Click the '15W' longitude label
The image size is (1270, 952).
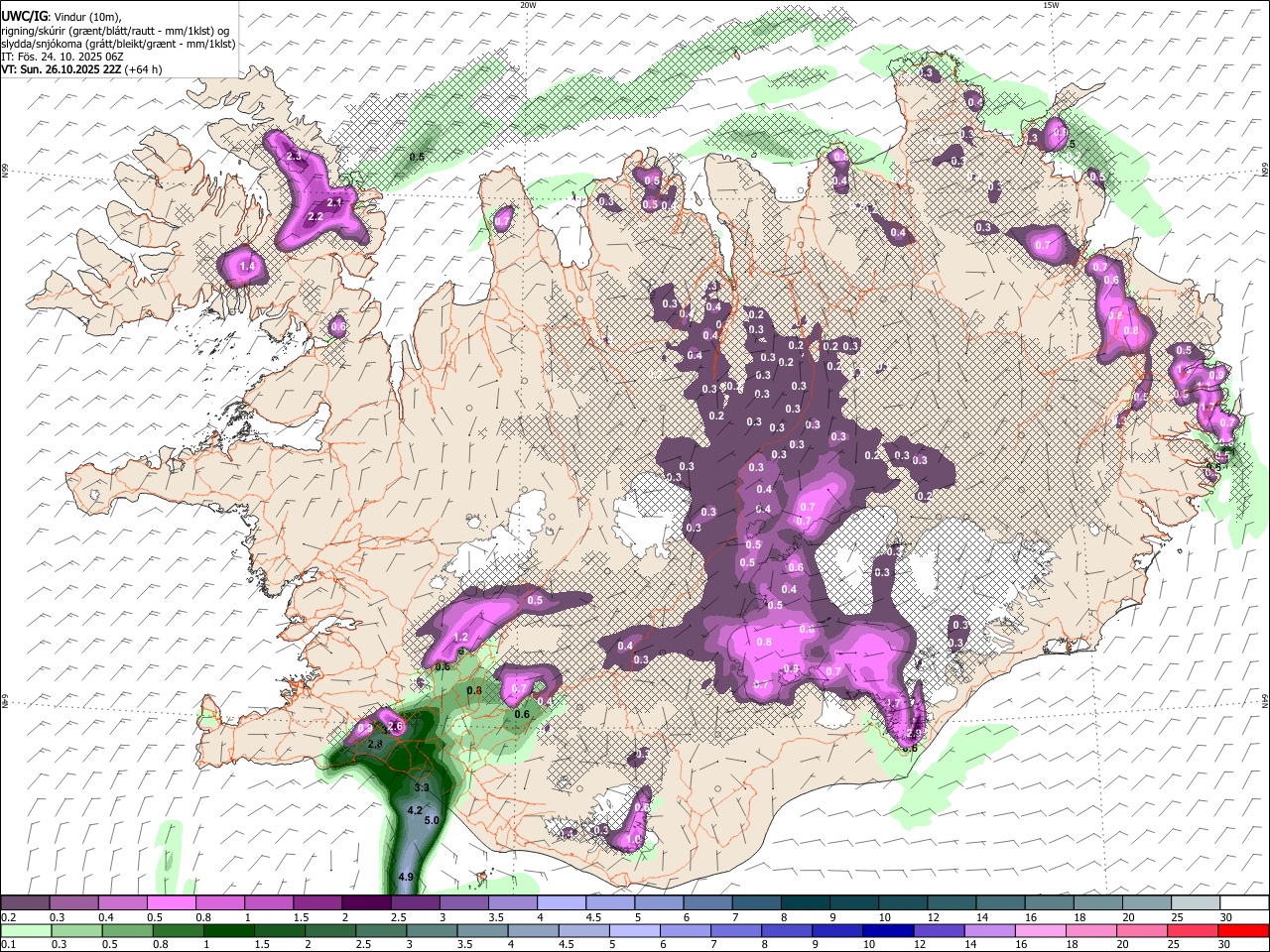[1050, 5]
